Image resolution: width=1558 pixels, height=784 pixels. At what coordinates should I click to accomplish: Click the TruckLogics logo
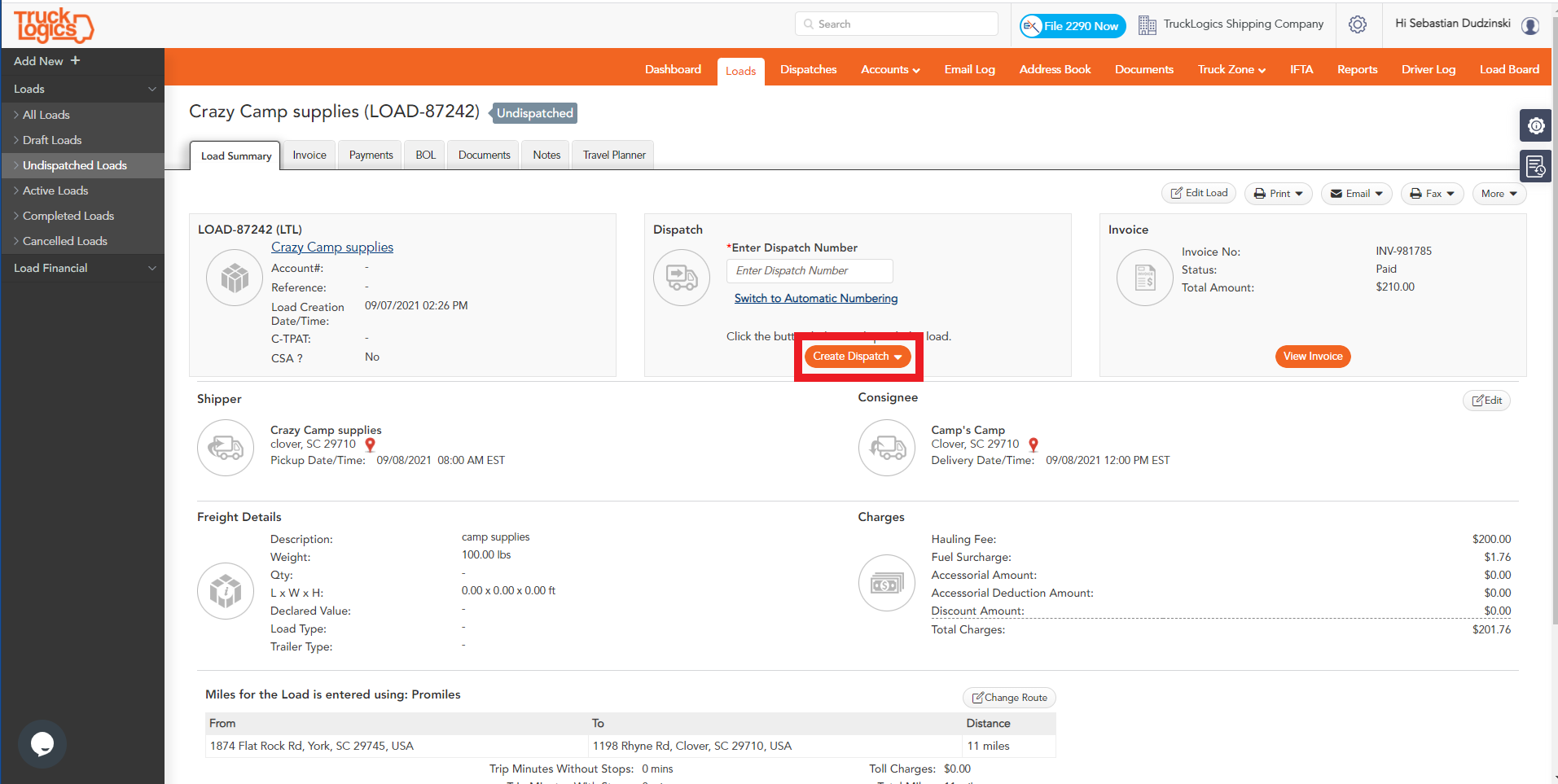pyautogui.click(x=54, y=25)
